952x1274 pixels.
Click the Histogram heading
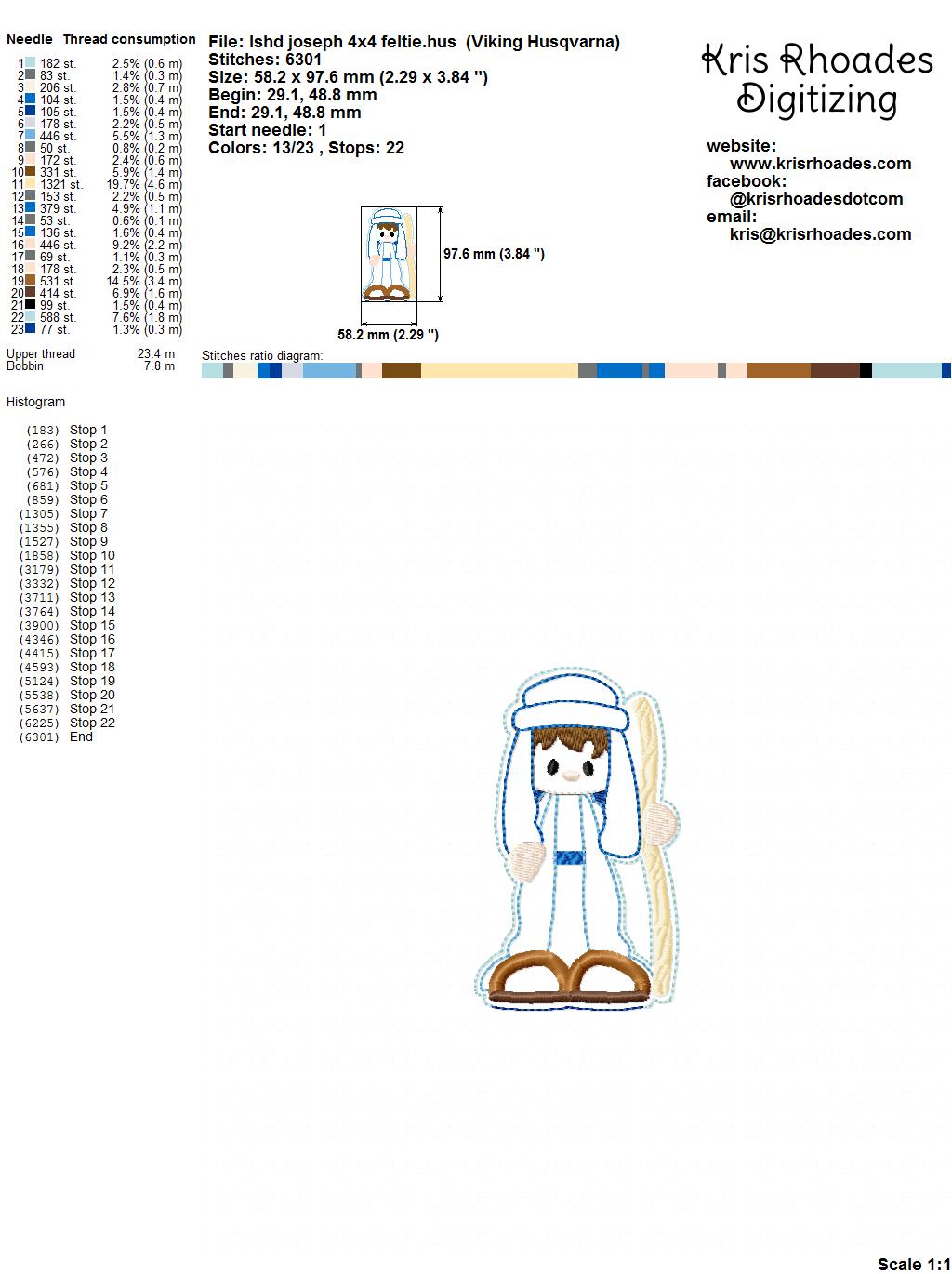coord(35,402)
